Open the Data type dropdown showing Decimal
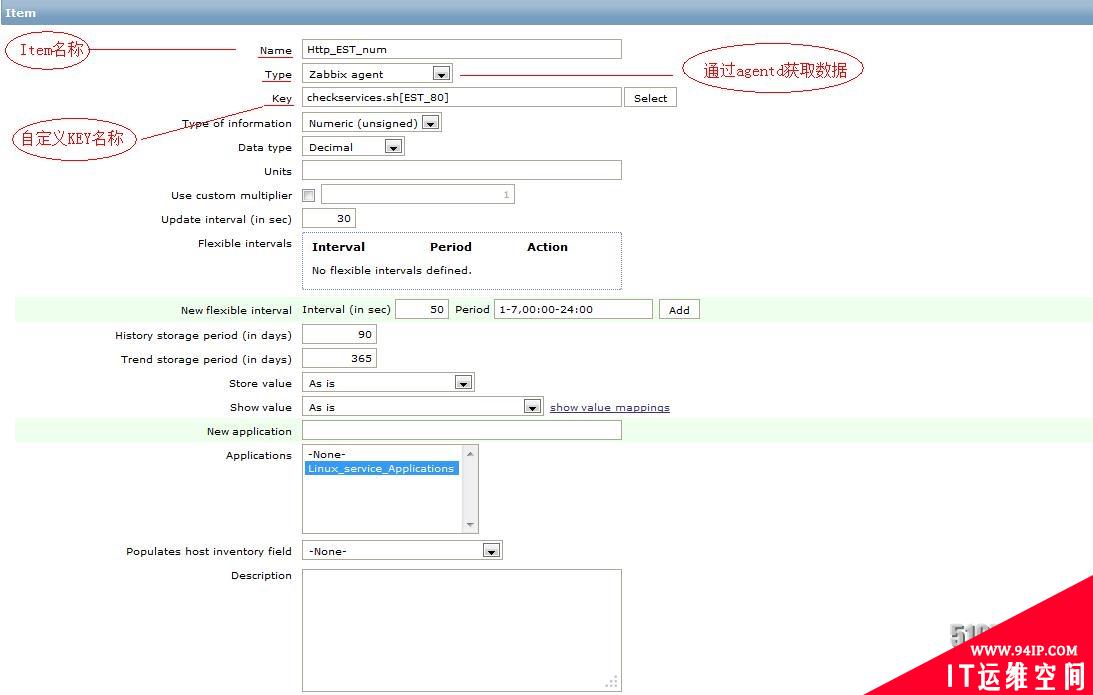The image size is (1093, 695). (x=353, y=147)
